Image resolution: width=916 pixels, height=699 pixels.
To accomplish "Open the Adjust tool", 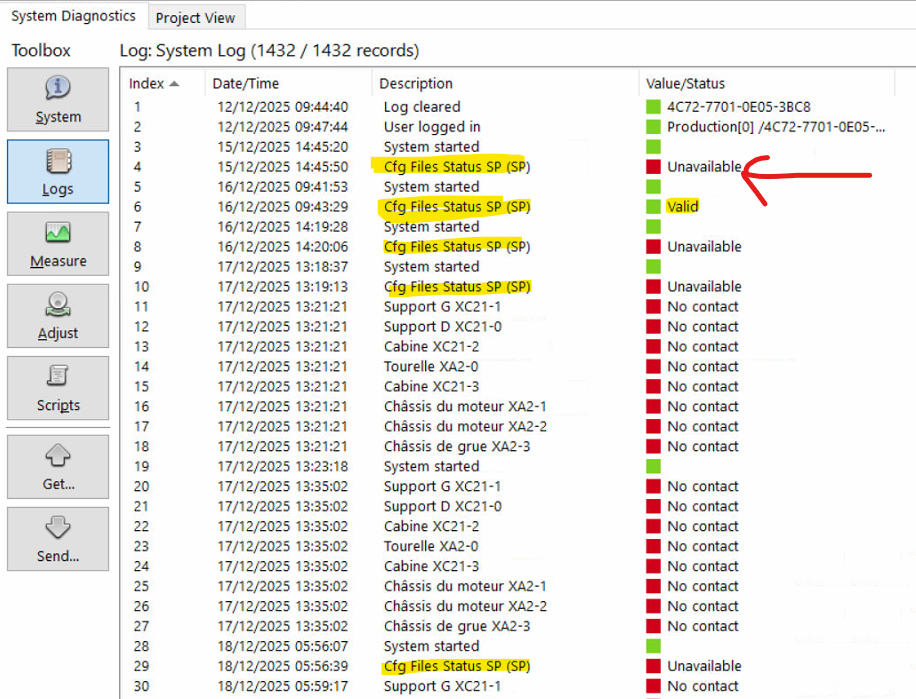I will tap(58, 316).
